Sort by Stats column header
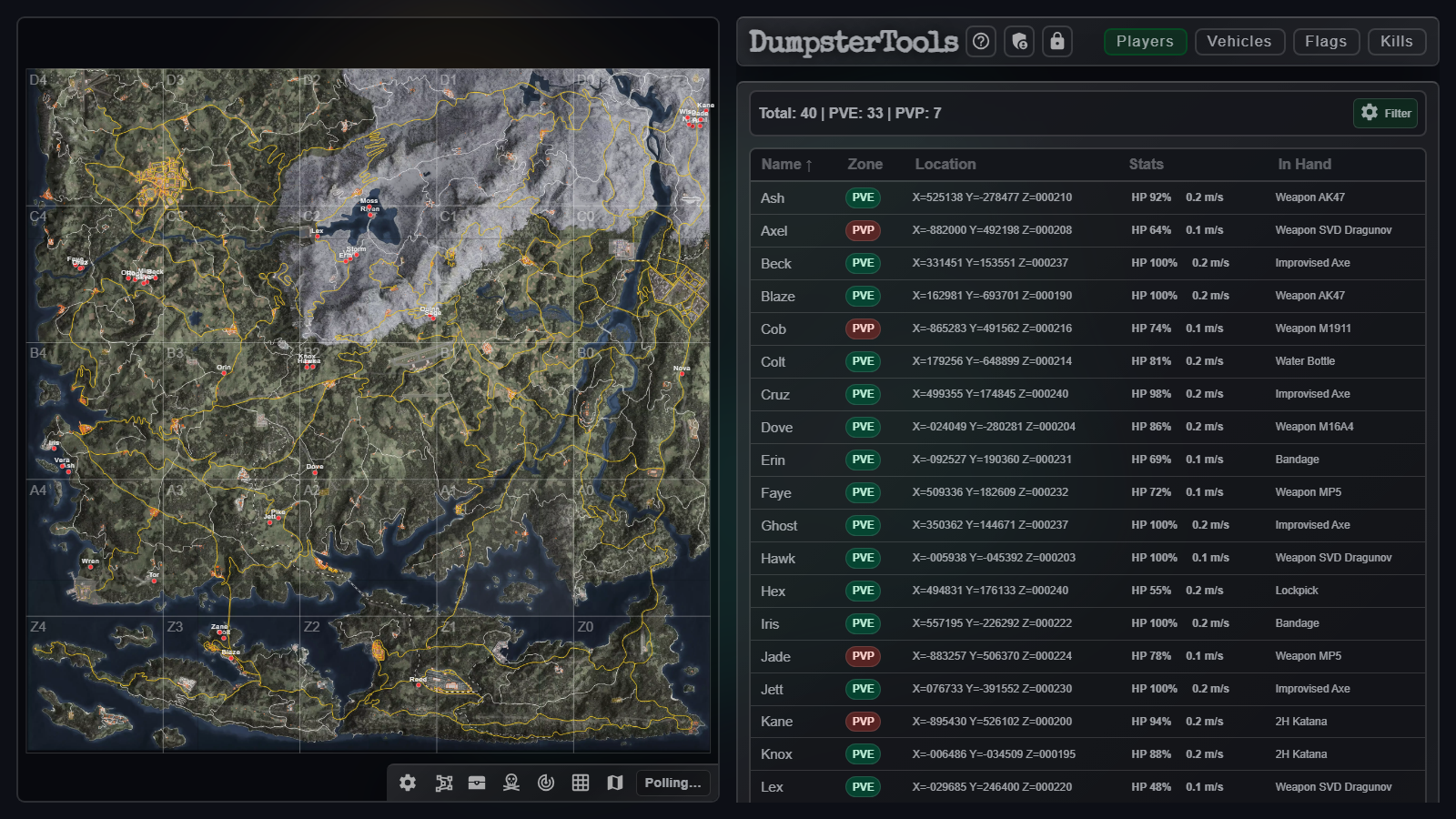Image resolution: width=1456 pixels, height=819 pixels. pos(1146,164)
